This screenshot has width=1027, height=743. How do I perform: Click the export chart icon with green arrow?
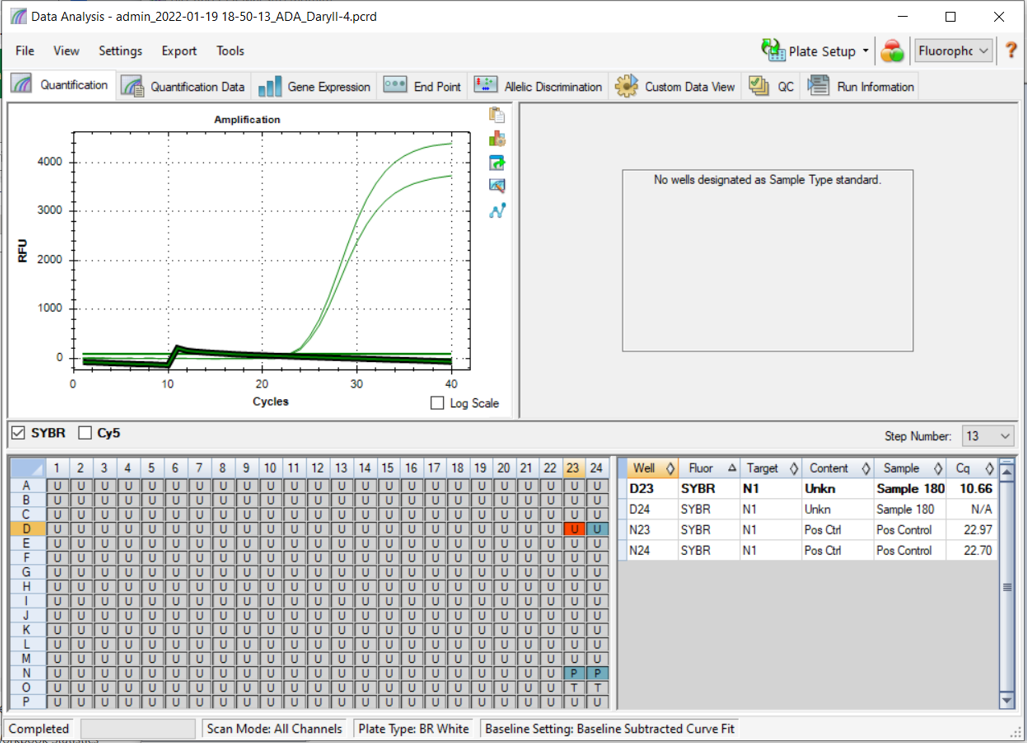(496, 162)
